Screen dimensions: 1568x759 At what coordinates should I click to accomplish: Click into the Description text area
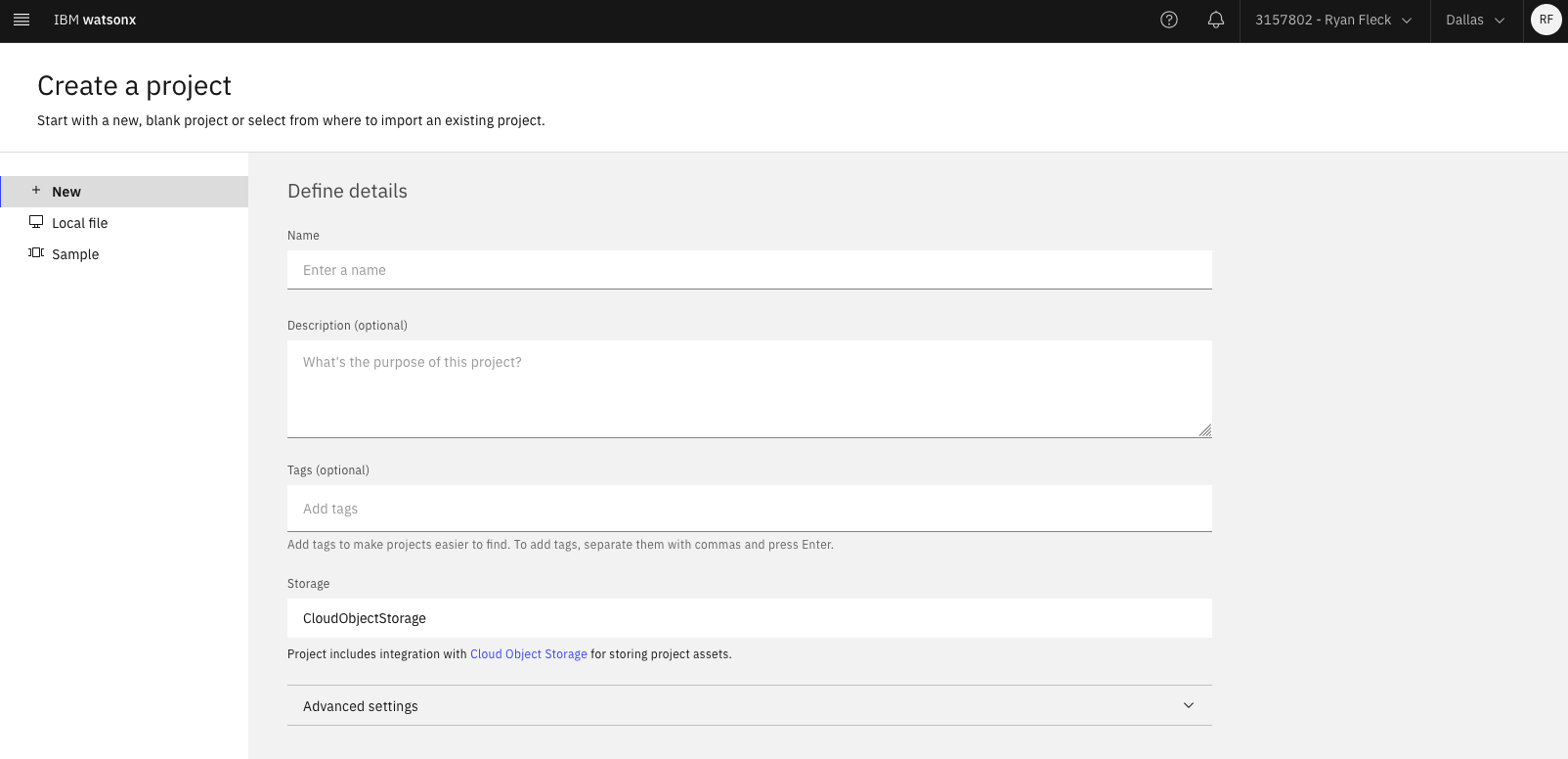click(749, 388)
